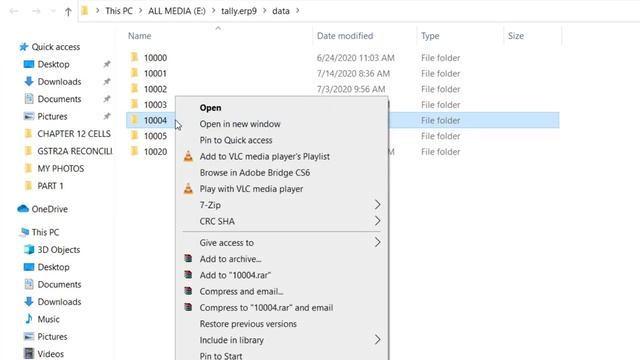
Task: Open pinned Desktop under Quick access
Action: click(53, 64)
